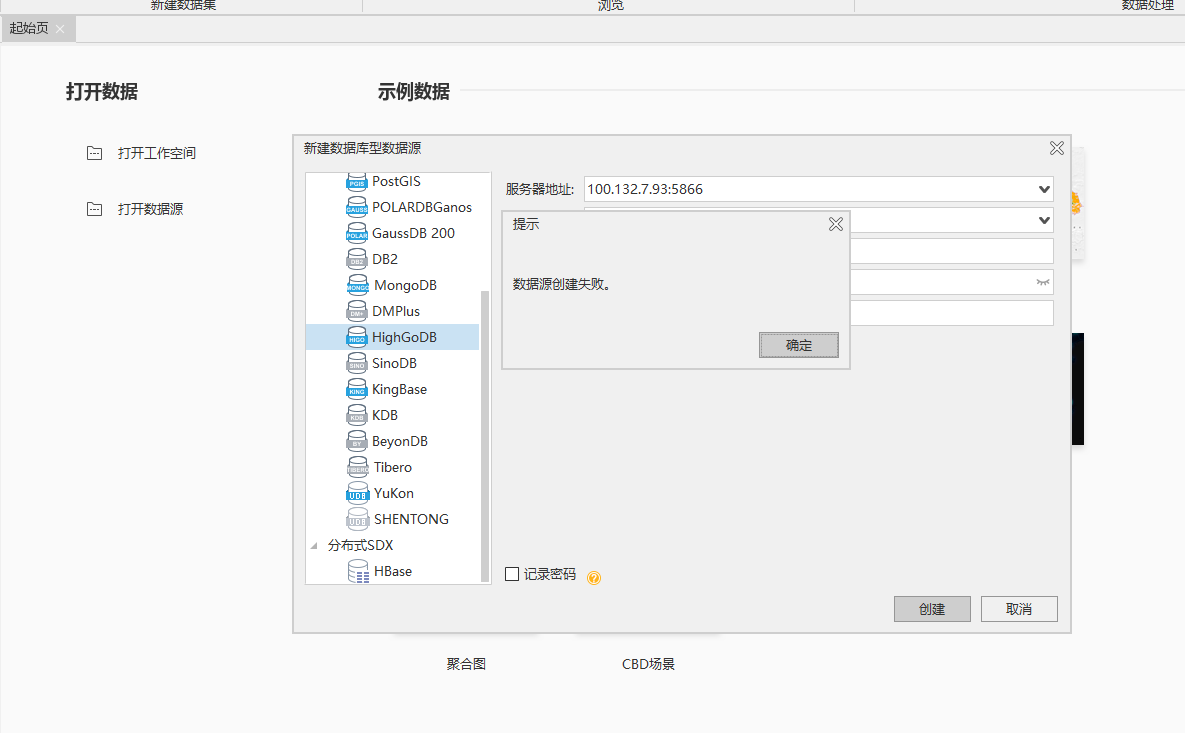Click the YuKon UDB icon
The height and width of the screenshot is (733, 1185).
(x=357, y=493)
